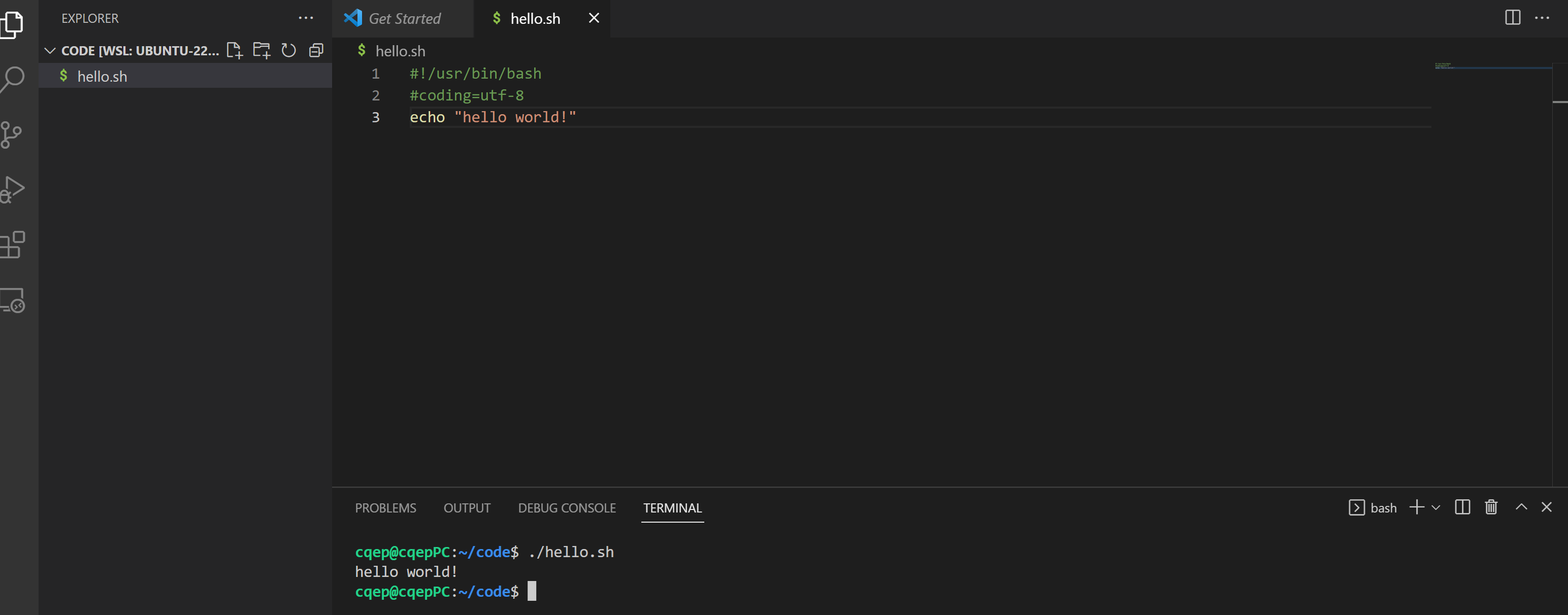Kill the terminal with trash icon
Screen dimensions: 1568x615
point(1491,507)
